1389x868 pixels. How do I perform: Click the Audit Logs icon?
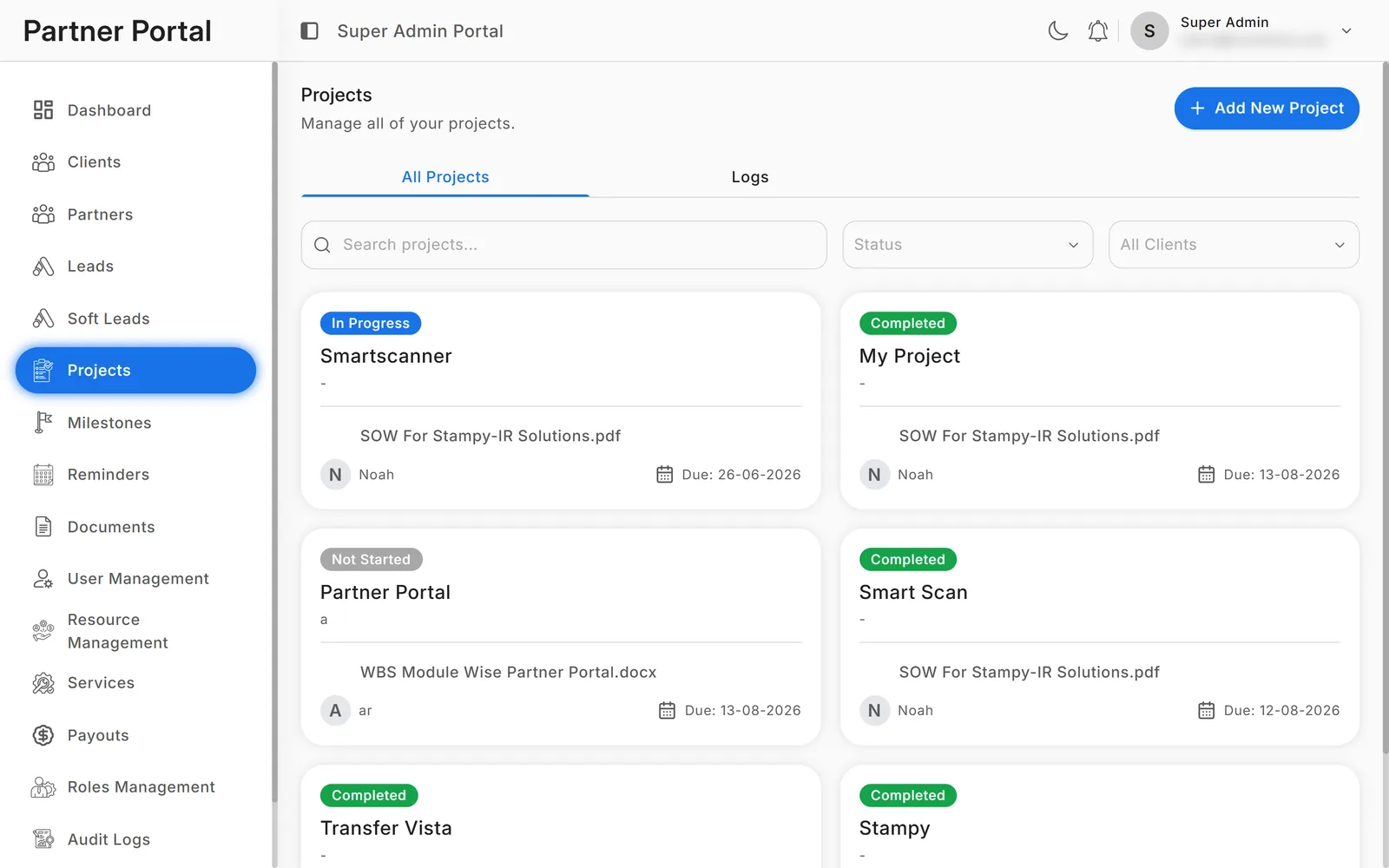[x=43, y=839]
